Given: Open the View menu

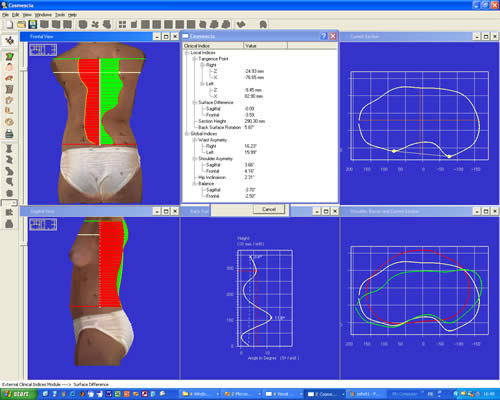Looking at the screenshot, I should point(27,15).
